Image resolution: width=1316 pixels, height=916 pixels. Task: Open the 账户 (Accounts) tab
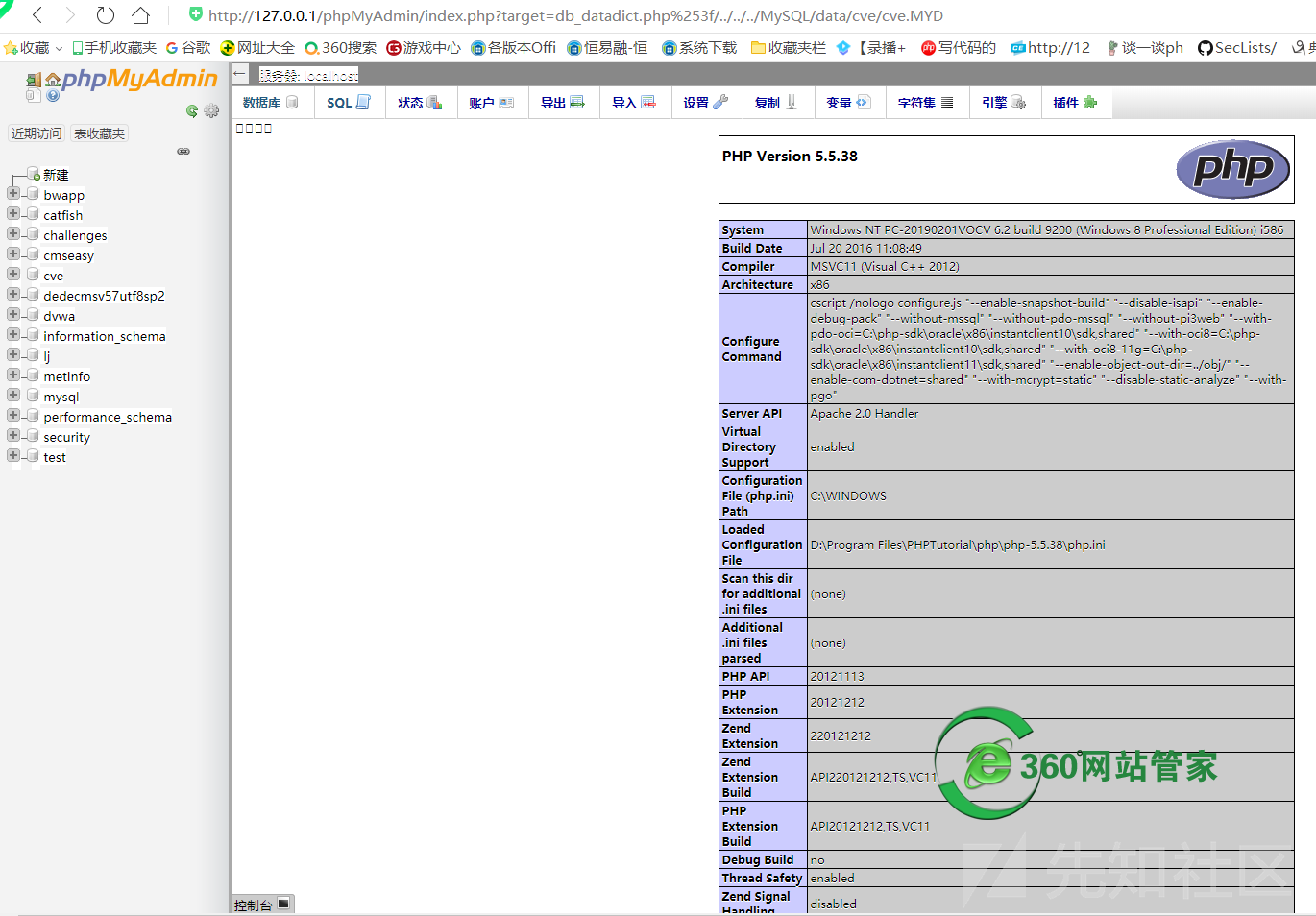coord(492,103)
